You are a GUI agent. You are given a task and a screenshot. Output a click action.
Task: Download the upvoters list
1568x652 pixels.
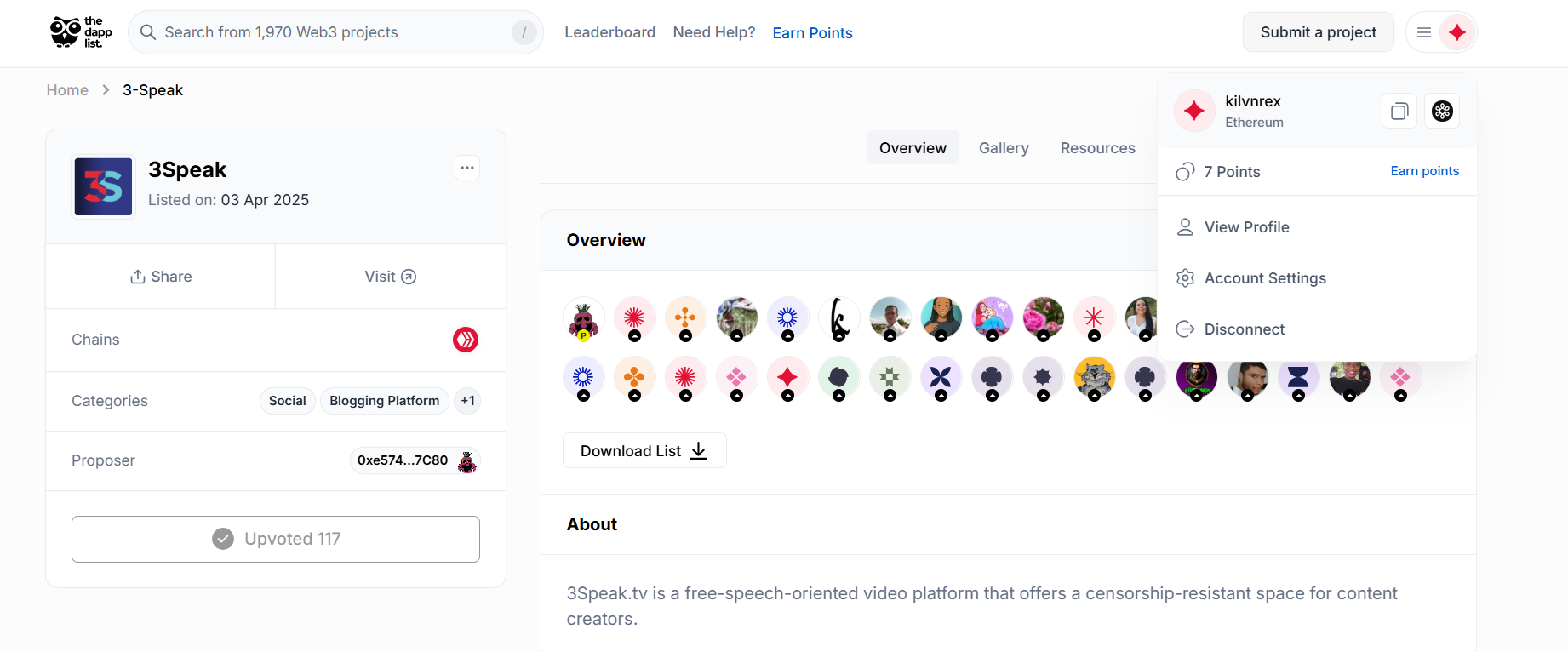tap(644, 450)
